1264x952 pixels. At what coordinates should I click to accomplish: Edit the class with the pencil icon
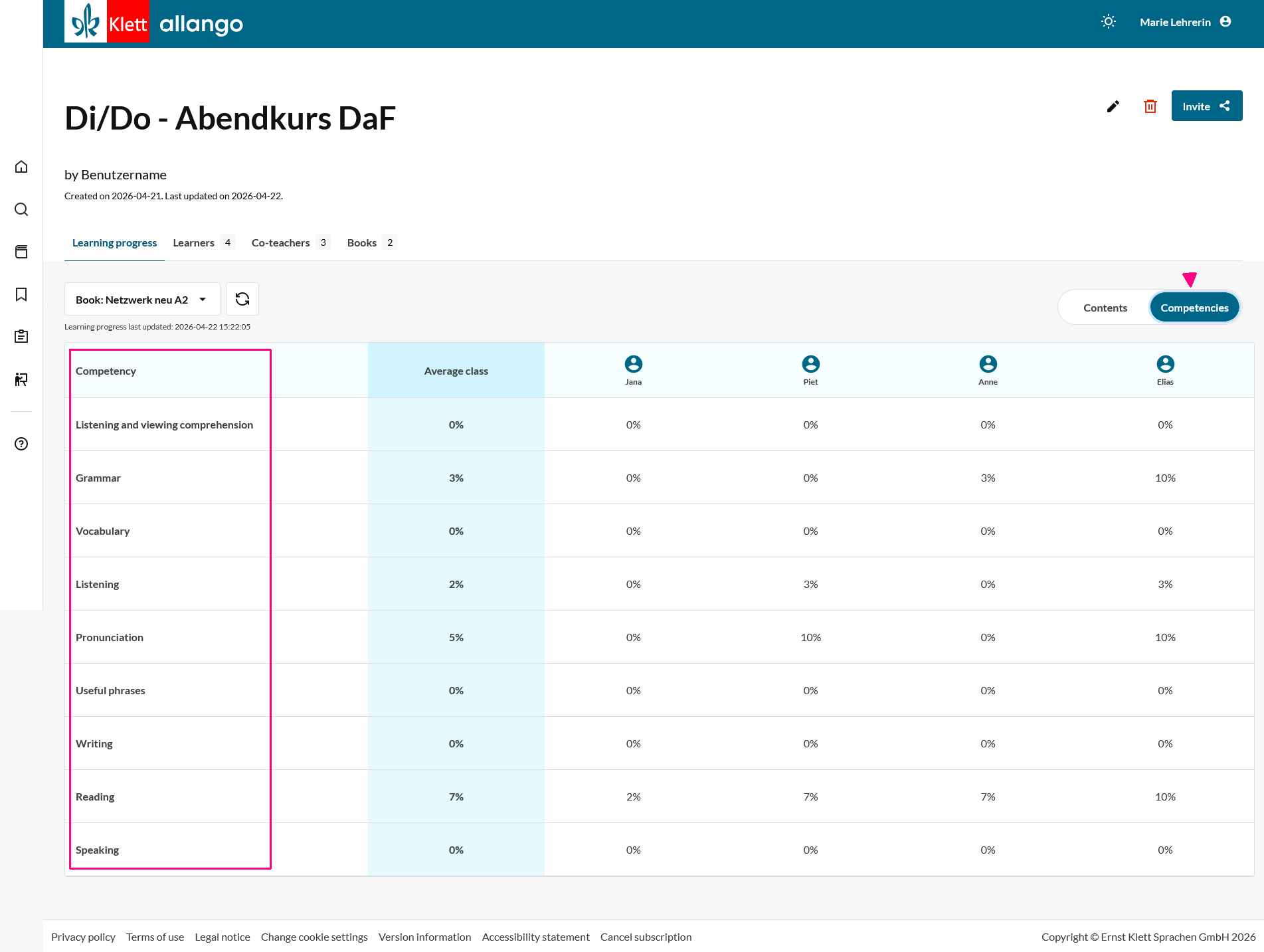point(1113,106)
